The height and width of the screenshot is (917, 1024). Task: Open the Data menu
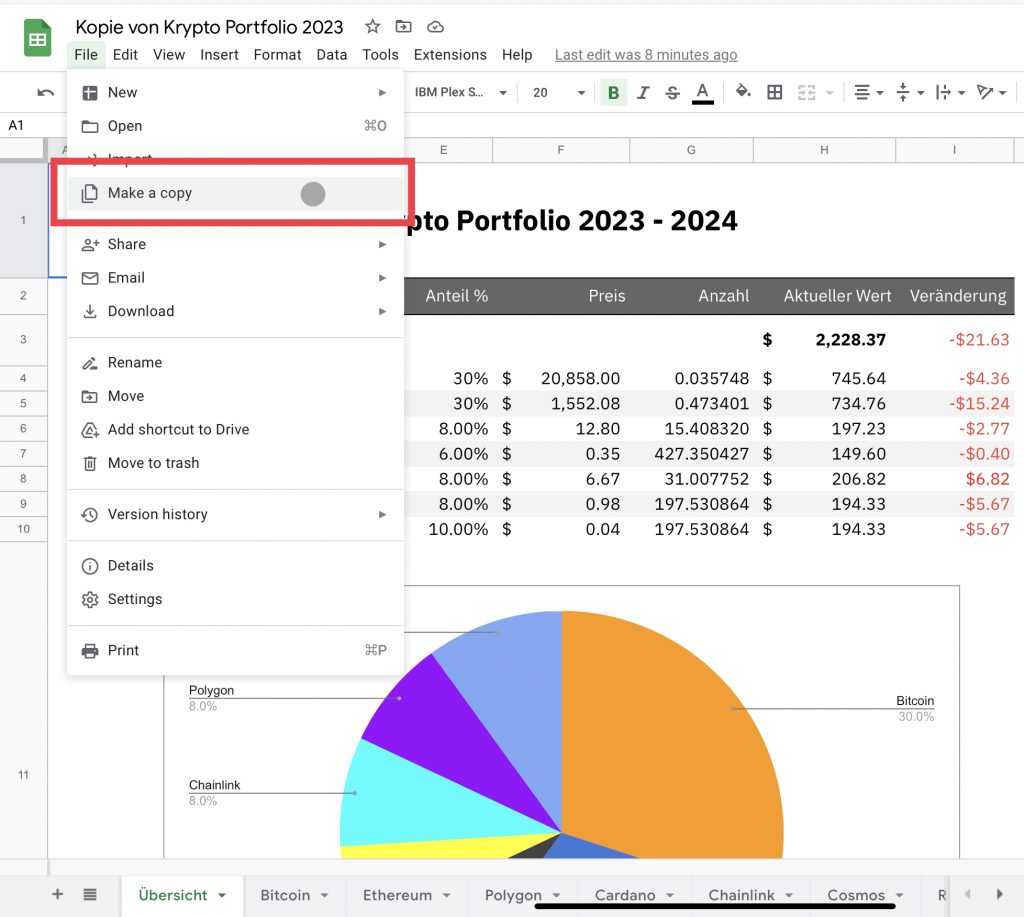[332, 55]
